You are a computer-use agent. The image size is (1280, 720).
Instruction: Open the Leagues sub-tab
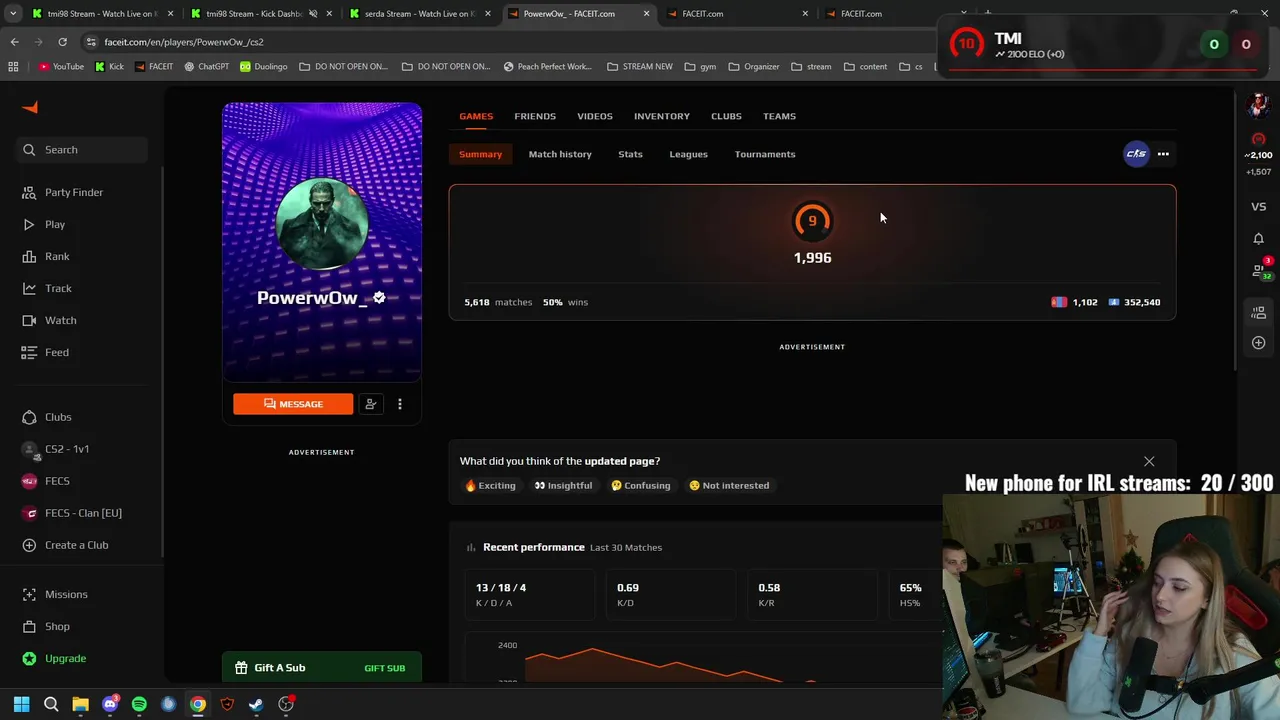pos(688,154)
